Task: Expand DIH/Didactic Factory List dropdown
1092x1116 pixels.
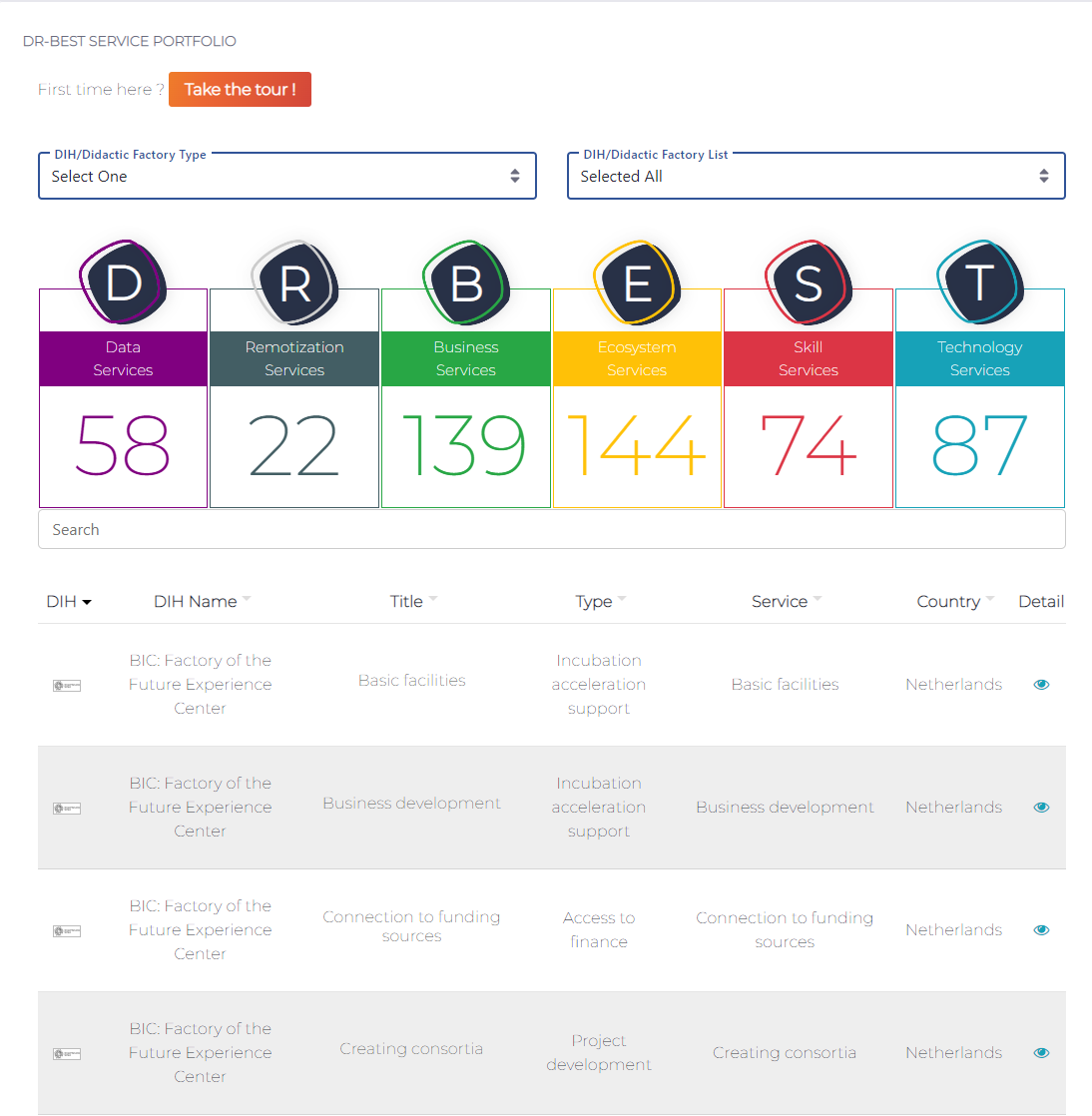Action: click(816, 177)
